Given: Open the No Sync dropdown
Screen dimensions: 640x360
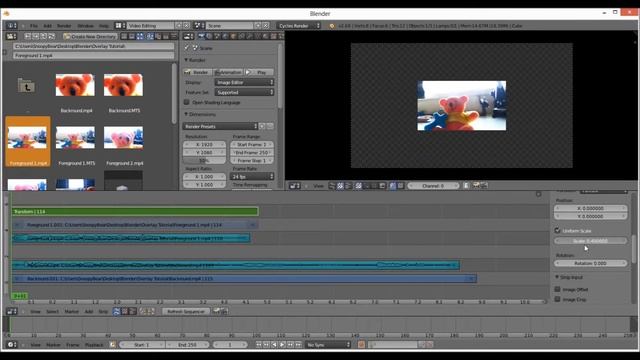Looking at the screenshot, I should coord(329,344).
